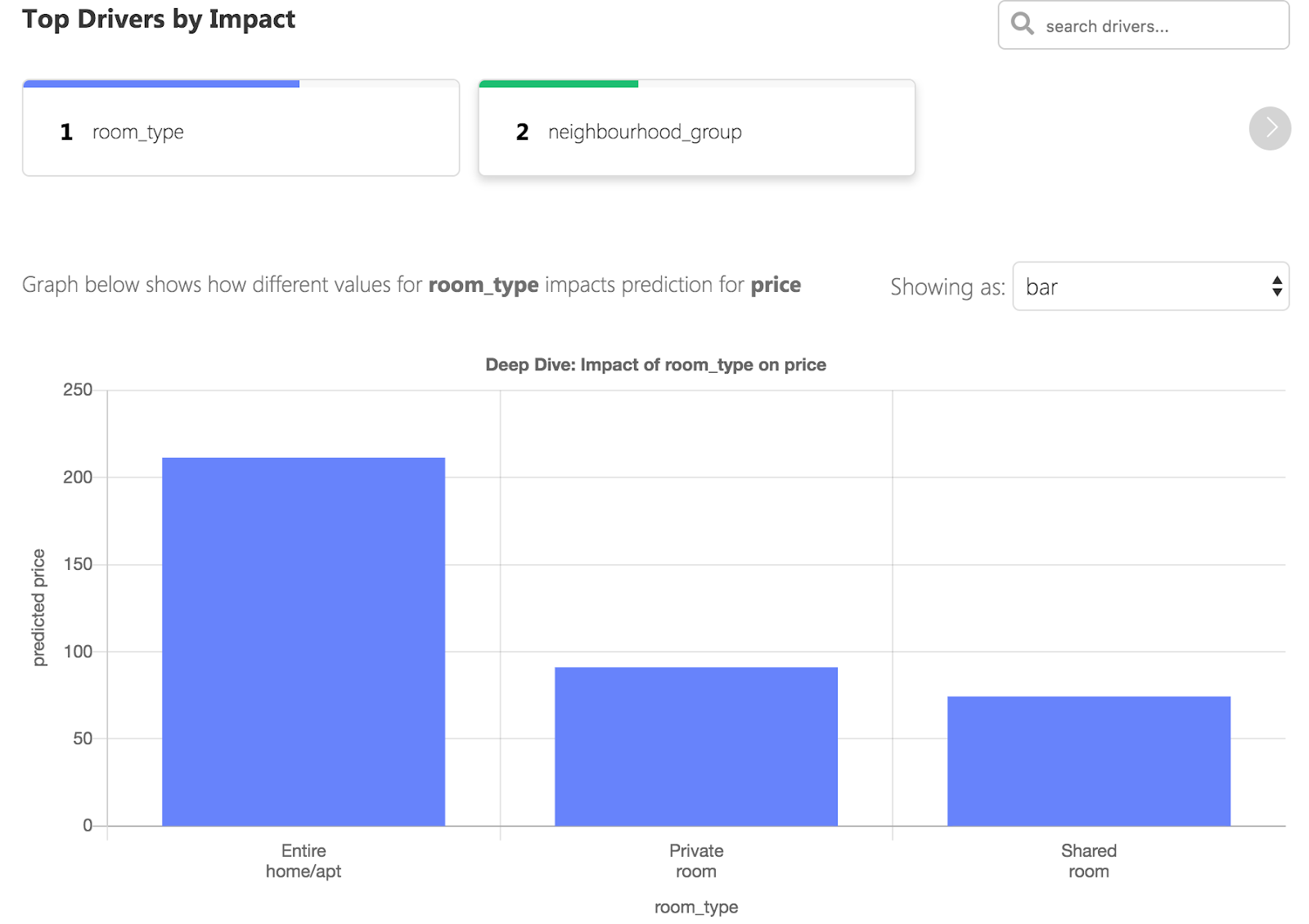Click the bold "price" word in description
This screenshot has width=1309, height=924.
[x=775, y=285]
